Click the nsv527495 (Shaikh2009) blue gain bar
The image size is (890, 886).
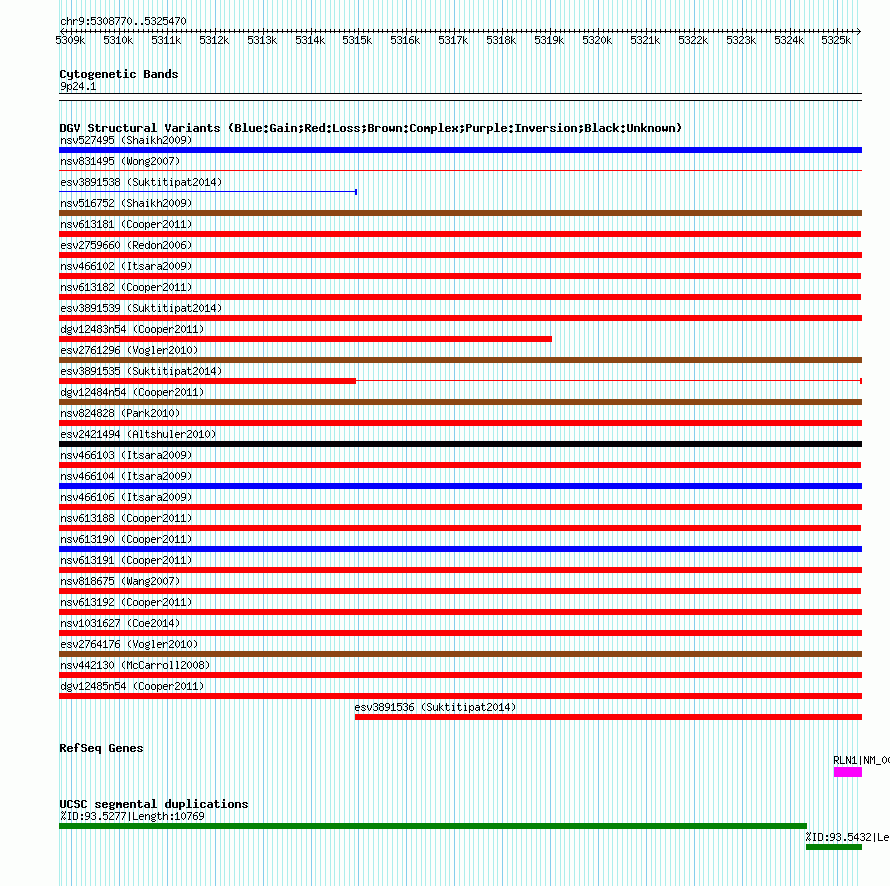click(460, 150)
